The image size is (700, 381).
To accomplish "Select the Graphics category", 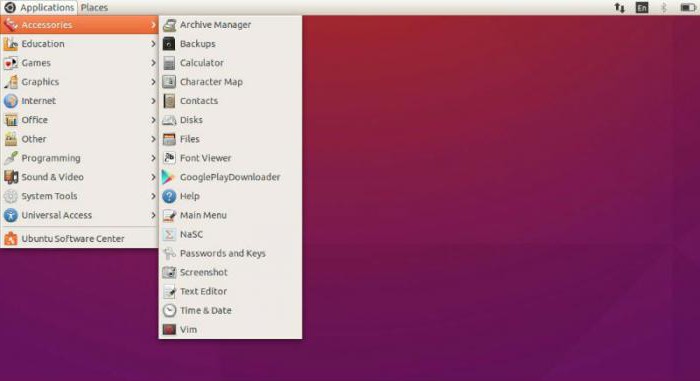I will tap(79, 82).
